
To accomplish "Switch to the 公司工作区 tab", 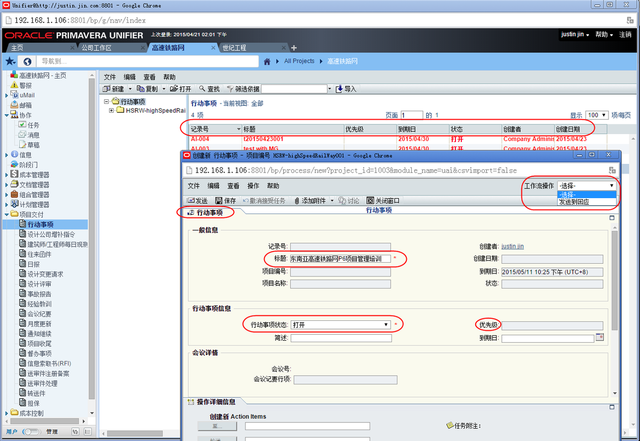I will 97,47.
